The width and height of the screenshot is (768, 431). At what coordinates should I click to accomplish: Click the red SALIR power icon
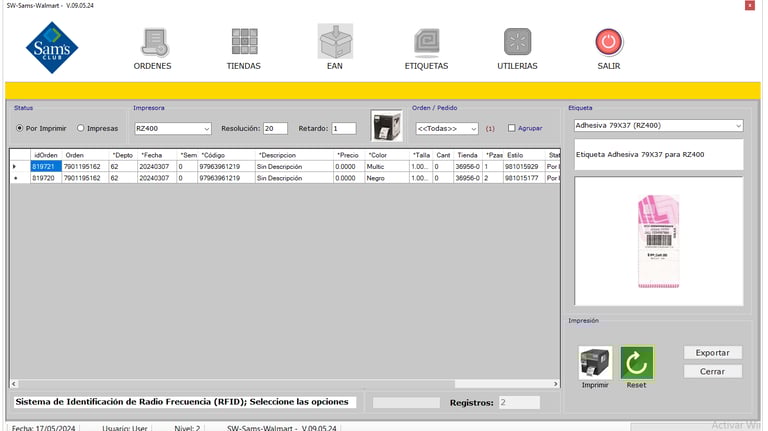[609, 42]
